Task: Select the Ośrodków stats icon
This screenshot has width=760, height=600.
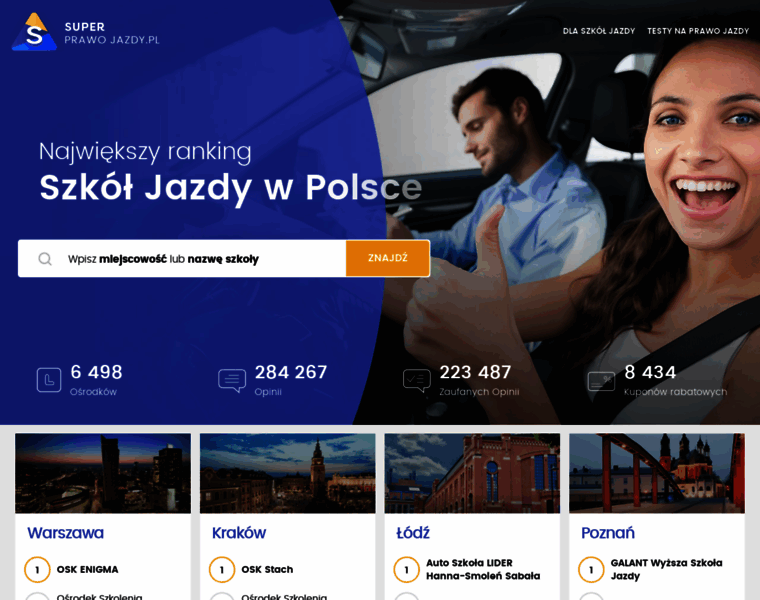Action: click(x=49, y=380)
